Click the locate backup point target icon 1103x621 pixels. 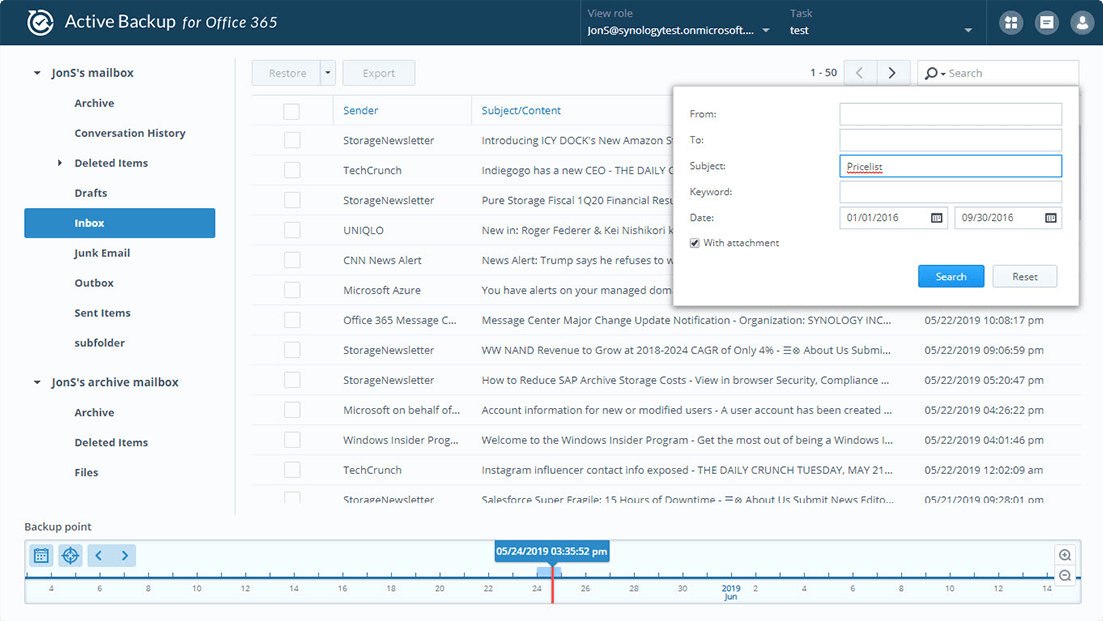click(70, 556)
